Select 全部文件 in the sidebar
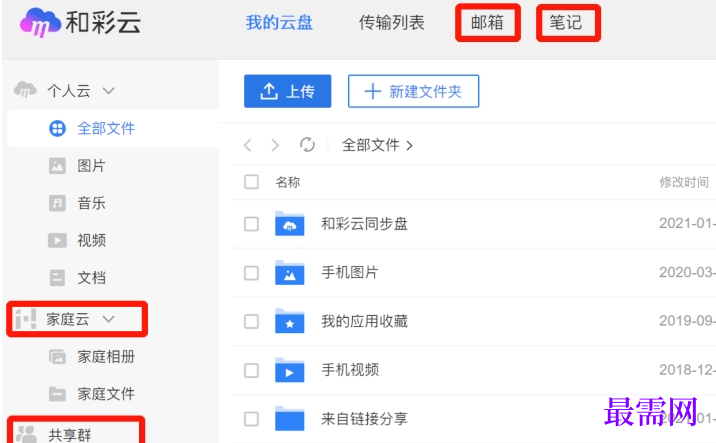Image resolution: width=716 pixels, height=443 pixels. [113, 128]
